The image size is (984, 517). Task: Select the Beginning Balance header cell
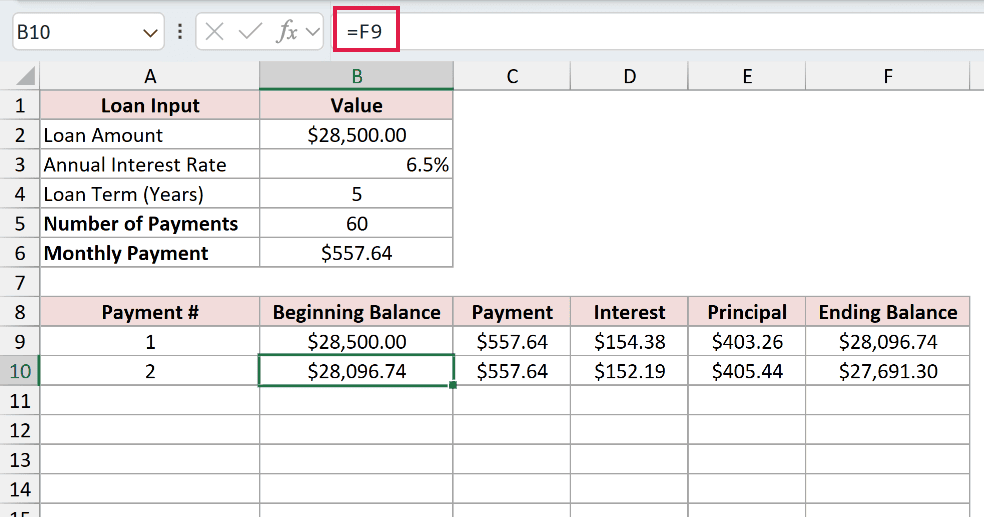coord(356,312)
